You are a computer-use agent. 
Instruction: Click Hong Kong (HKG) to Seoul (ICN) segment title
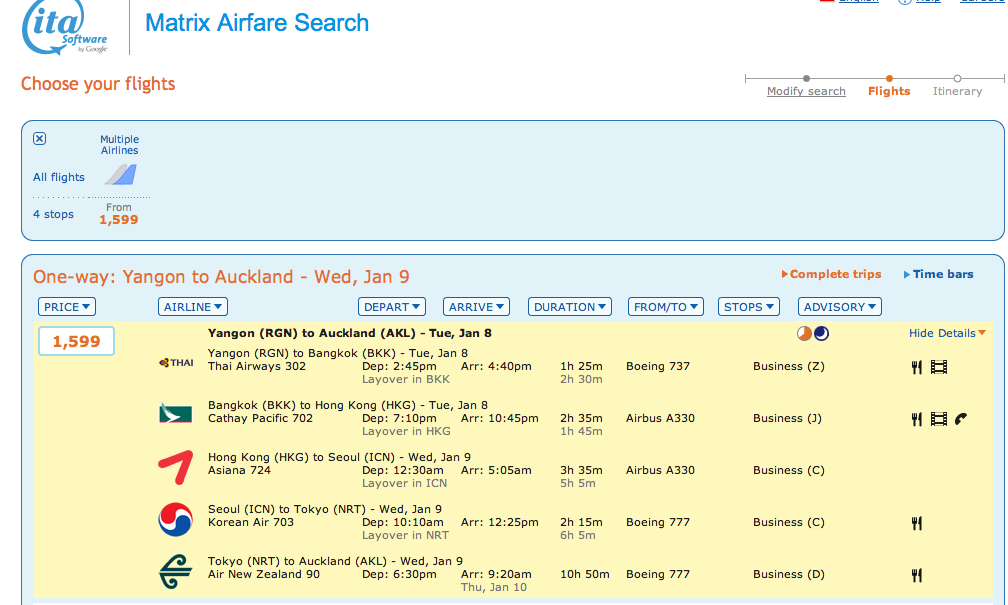click(x=339, y=457)
